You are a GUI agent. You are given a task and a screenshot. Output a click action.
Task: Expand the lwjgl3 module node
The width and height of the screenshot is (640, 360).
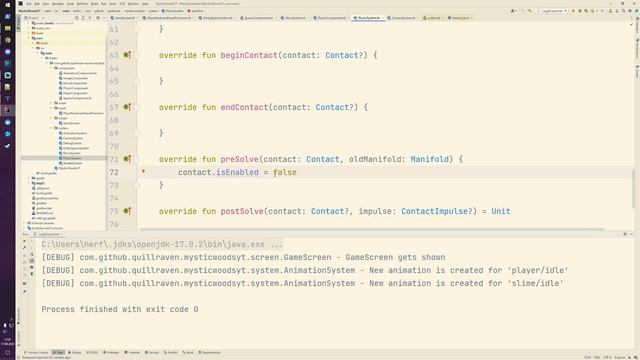tap(29, 183)
